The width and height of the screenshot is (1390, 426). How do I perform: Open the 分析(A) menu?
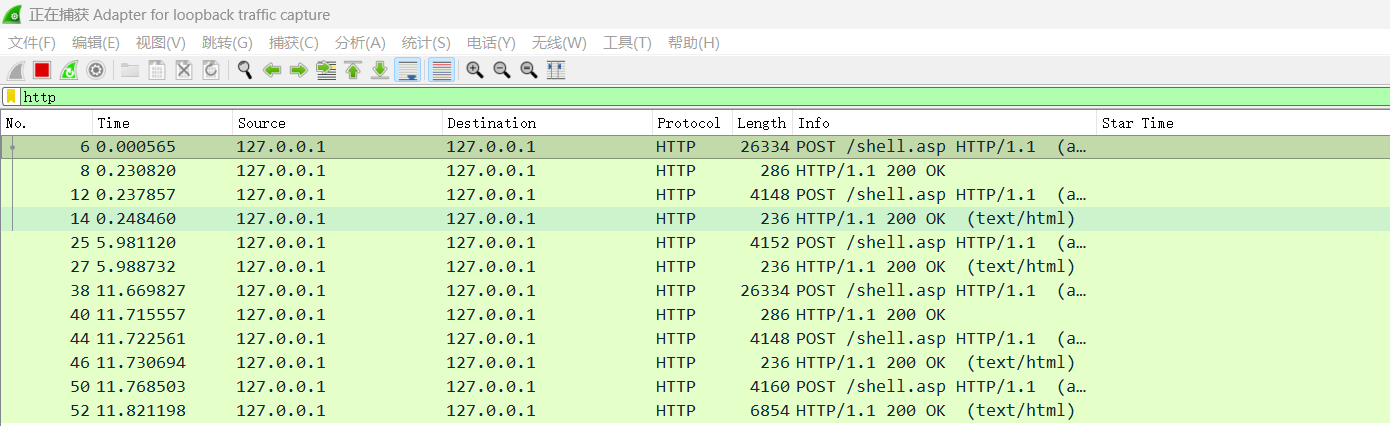tap(360, 43)
